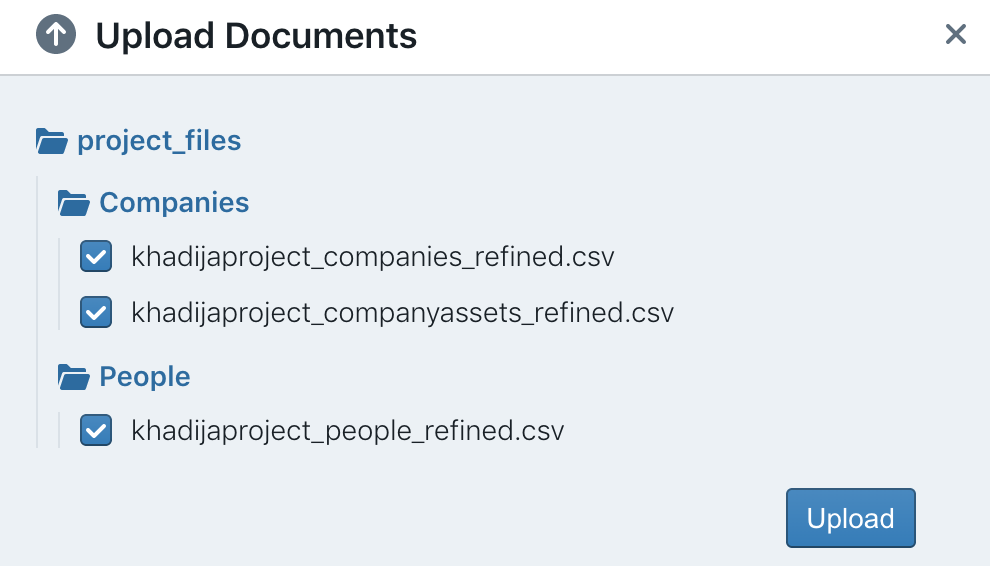
Task: Select the khadijaproject_companyassets_refined.csv file name
Action: pyautogui.click(x=402, y=313)
